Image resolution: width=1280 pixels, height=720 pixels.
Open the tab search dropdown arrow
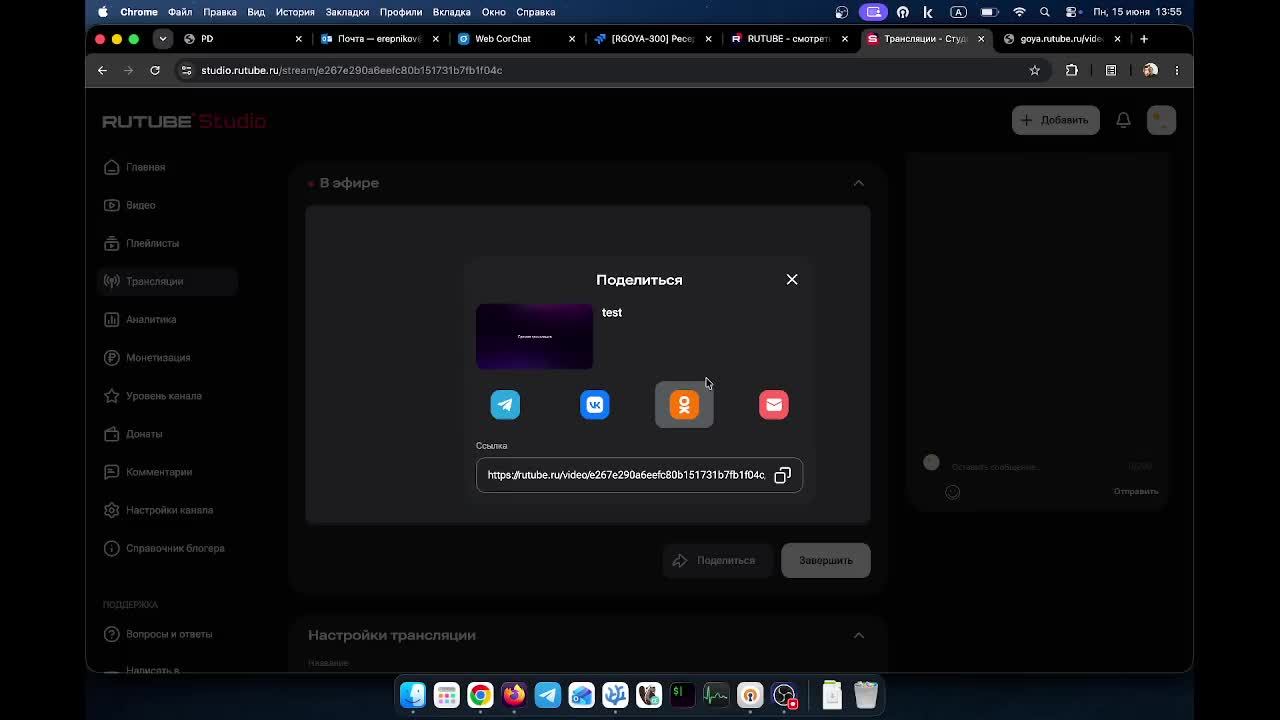click(x=162, y=39)
